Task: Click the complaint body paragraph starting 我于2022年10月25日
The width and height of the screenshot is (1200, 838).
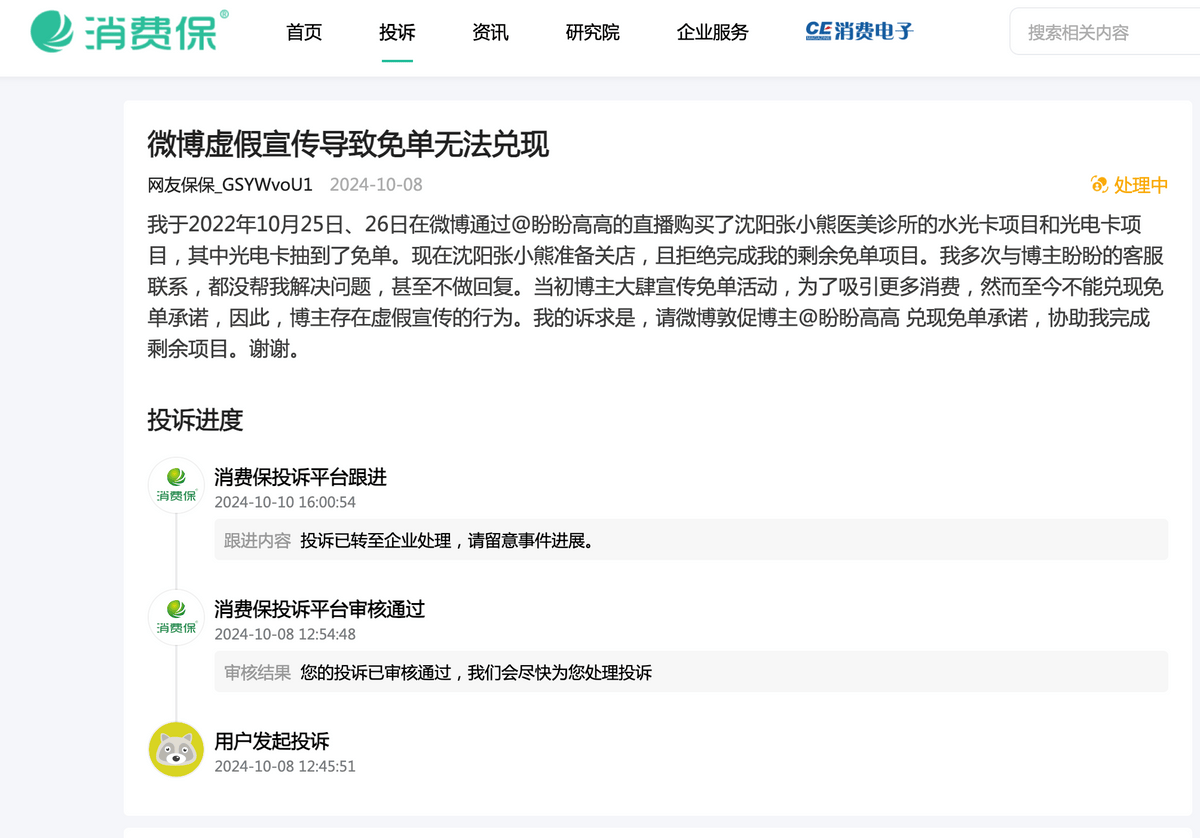Action: point(656,287)
